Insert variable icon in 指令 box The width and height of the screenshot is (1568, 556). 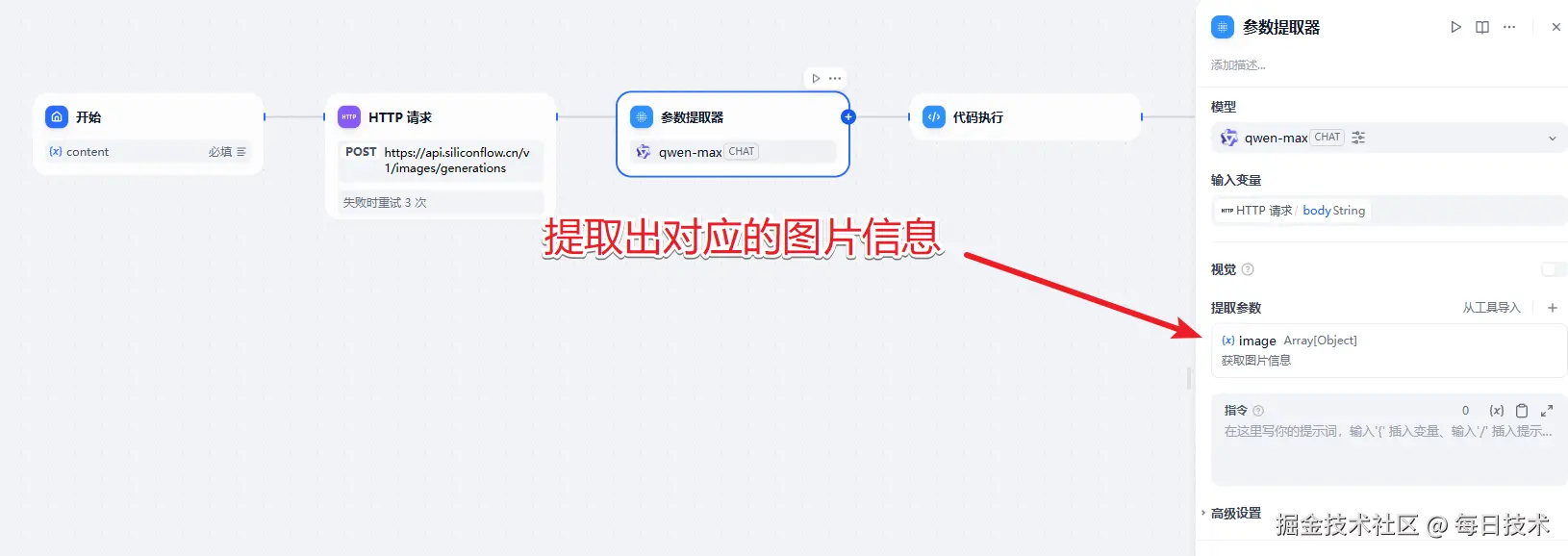(1497, 411)
